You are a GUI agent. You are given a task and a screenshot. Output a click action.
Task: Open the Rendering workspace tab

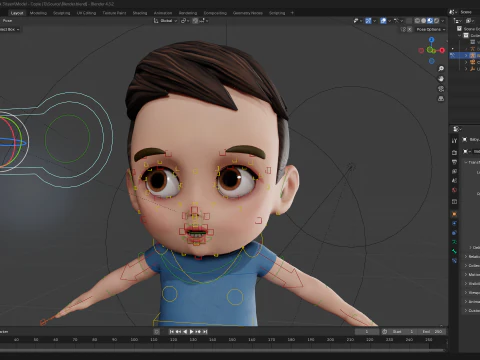point(188,13)
